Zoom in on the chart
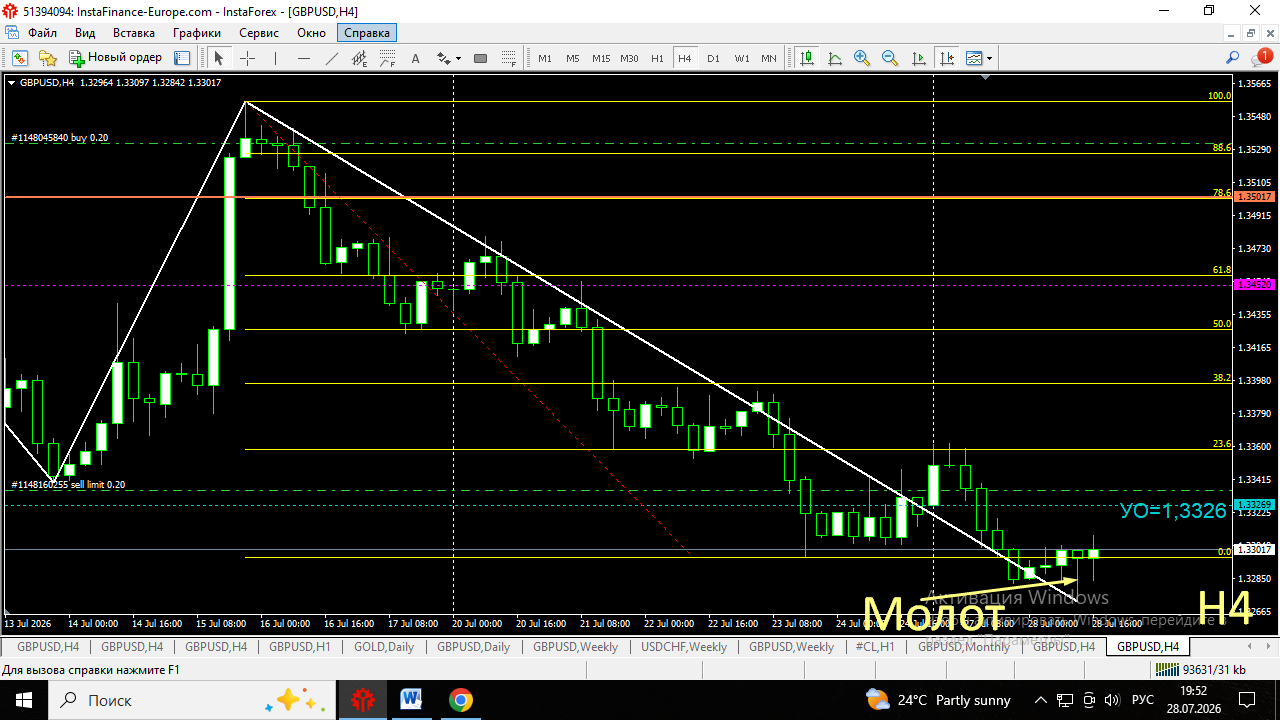 pyautogui.click(x=862, y=58)
